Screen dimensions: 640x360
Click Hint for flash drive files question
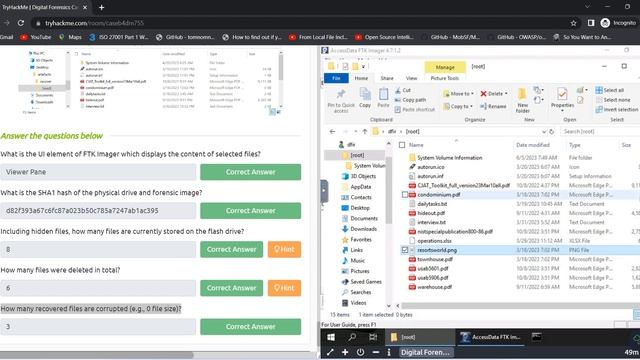[284, 249]
